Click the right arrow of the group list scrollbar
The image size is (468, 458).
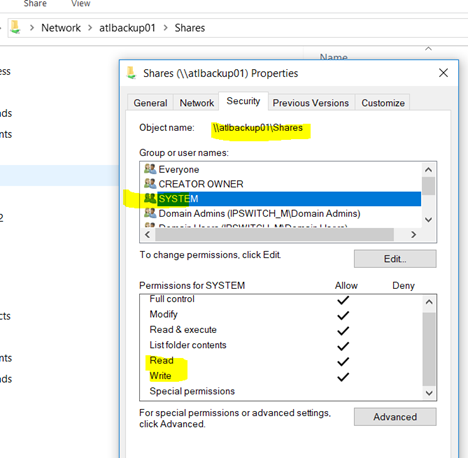tap(414, 235)
